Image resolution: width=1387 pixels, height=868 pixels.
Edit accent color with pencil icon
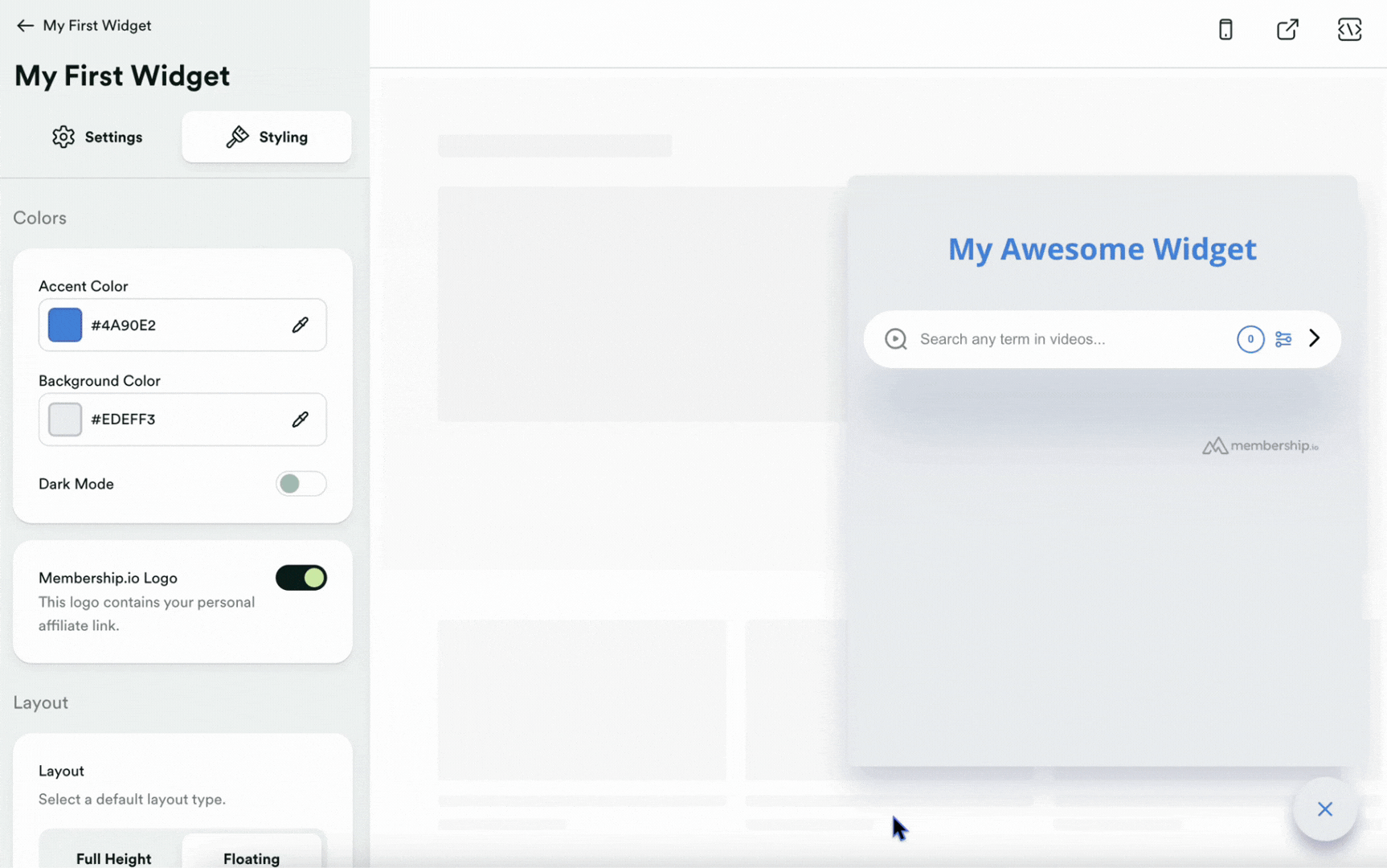(300, 325)
